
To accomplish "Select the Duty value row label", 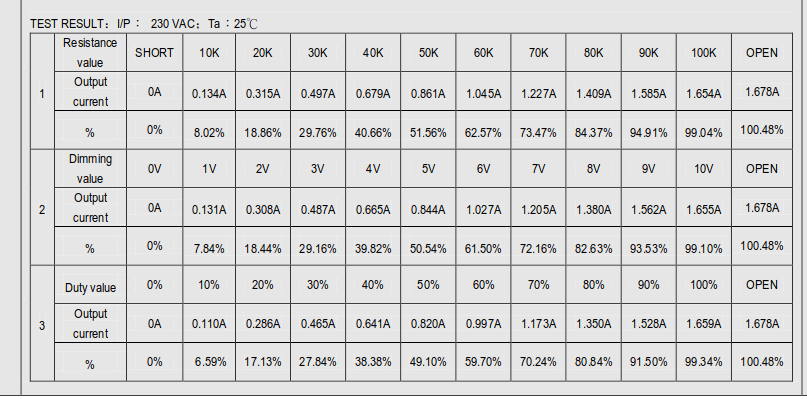I will (90, 285).
